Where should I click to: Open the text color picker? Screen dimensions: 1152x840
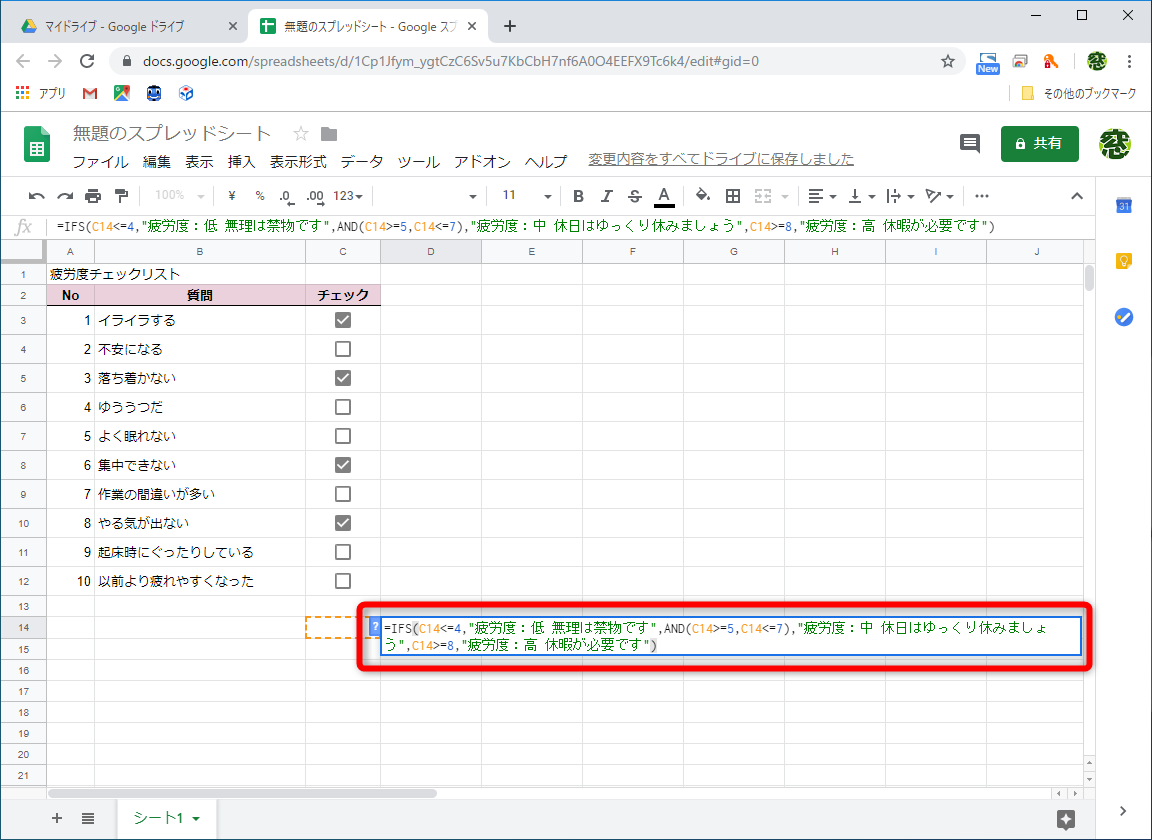(x=664, y=196)
